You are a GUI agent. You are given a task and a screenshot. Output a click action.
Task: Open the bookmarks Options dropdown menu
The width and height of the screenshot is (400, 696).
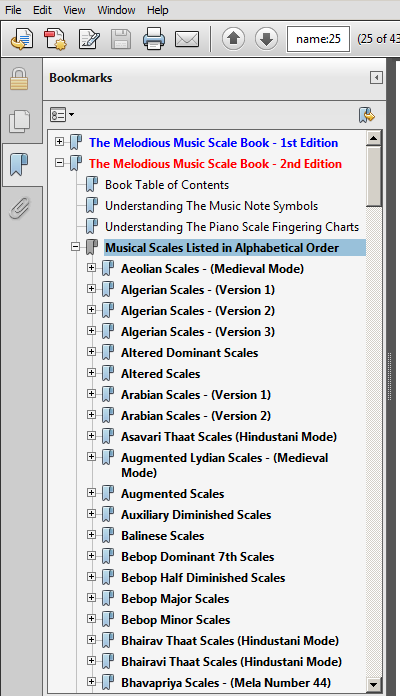62,115
